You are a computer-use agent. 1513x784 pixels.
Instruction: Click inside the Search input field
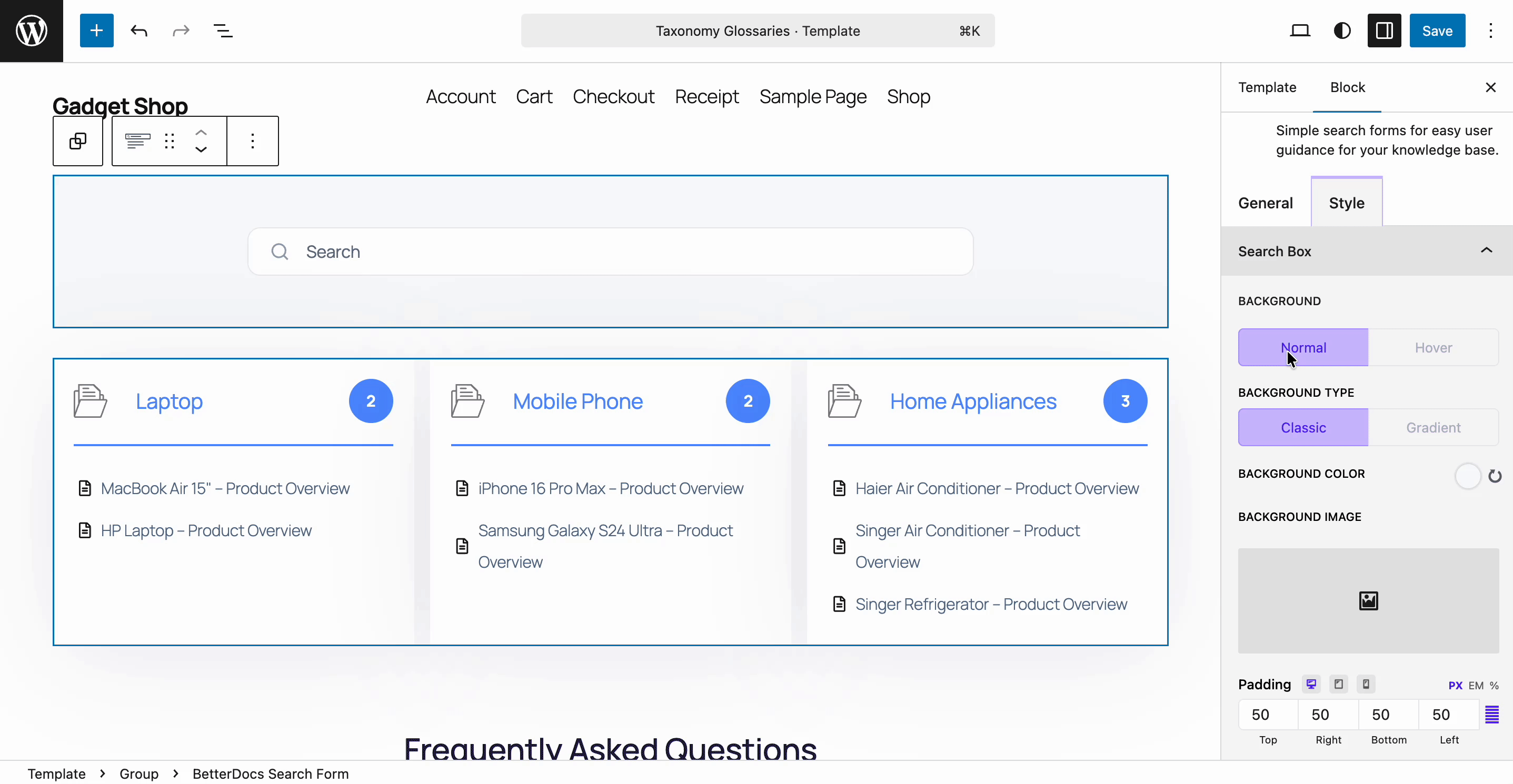[x=610, y=251]
